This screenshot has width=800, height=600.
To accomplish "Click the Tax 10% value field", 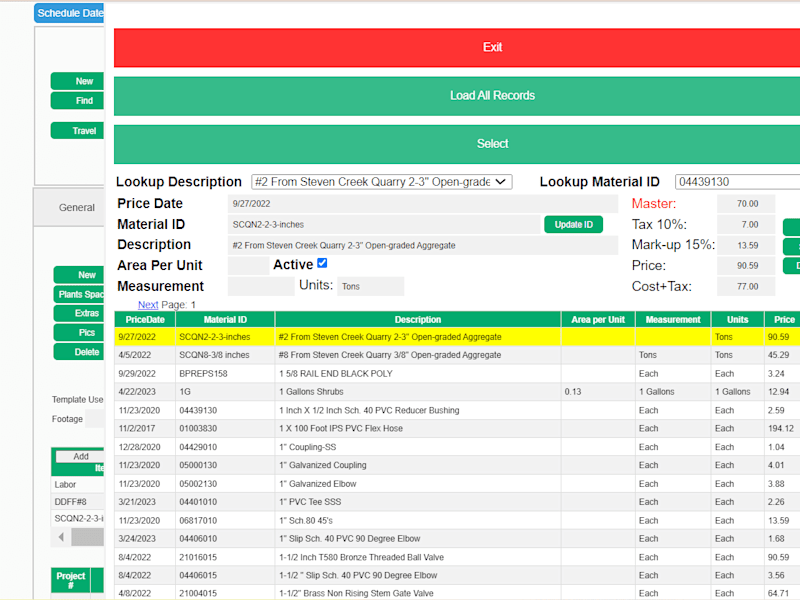I will coord(746,224).
